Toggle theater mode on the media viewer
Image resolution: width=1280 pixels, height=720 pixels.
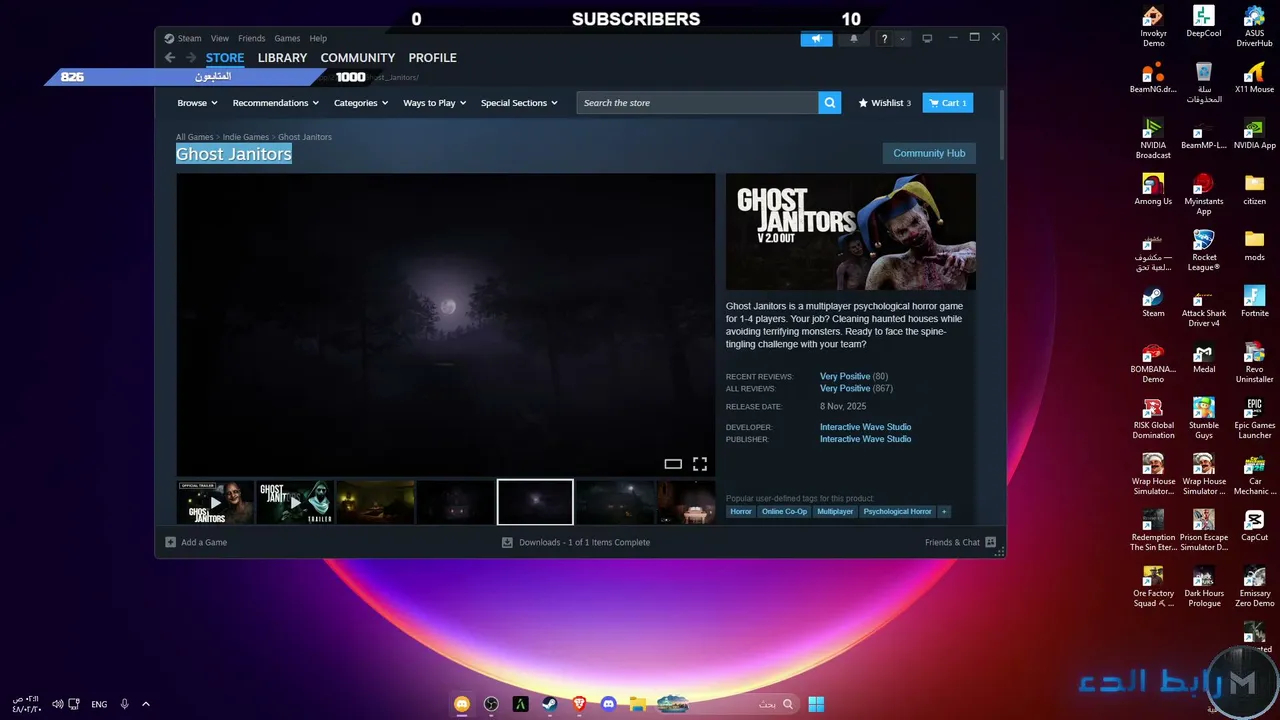(x=673, y=464)
